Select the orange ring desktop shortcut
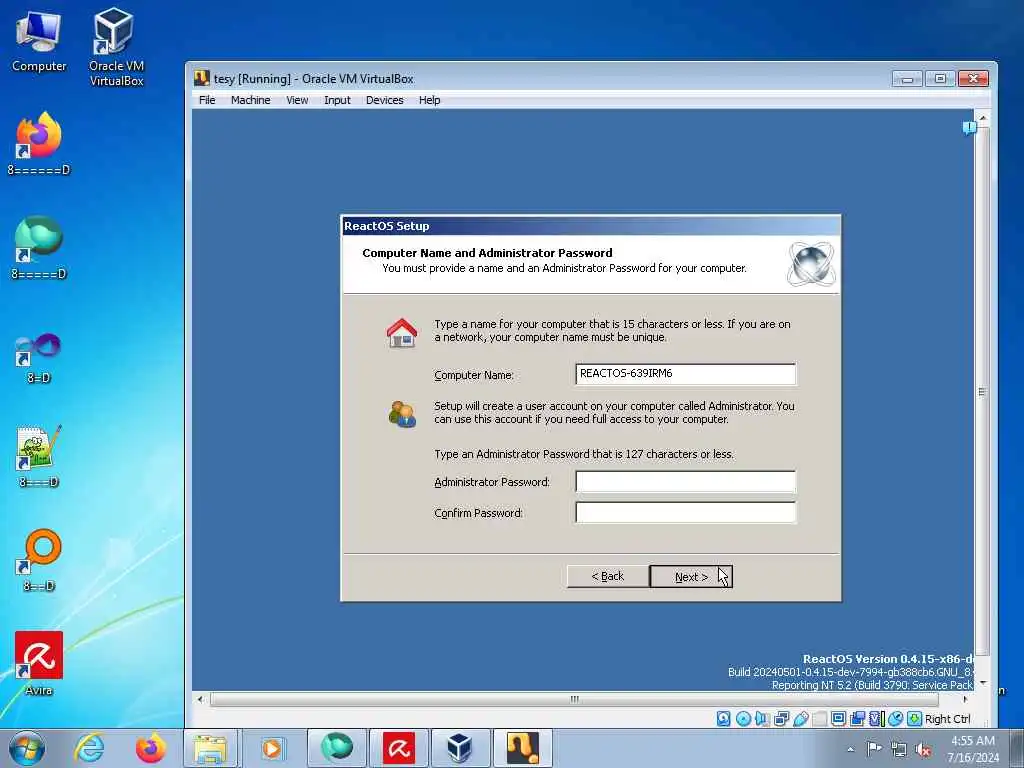 coord(39,560)
